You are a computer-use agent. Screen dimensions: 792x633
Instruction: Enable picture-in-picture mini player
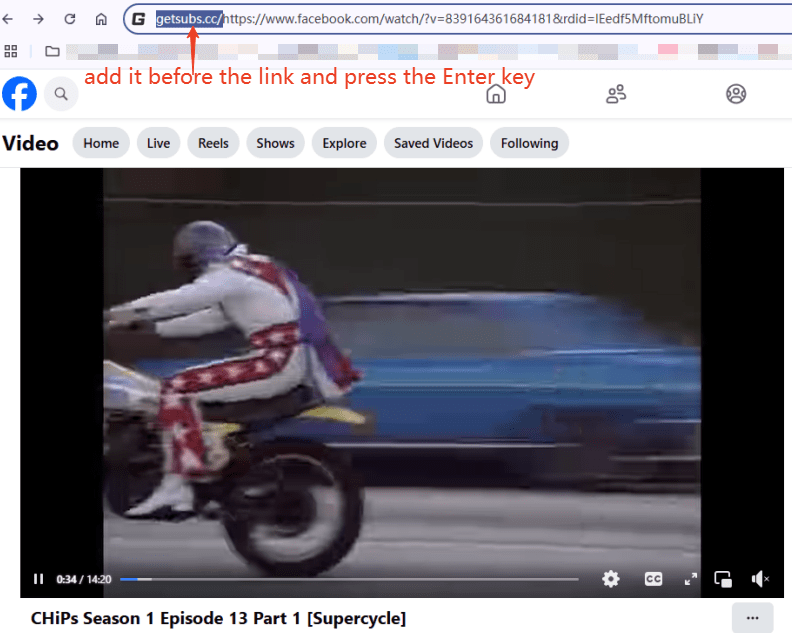(x=723, y=579)
